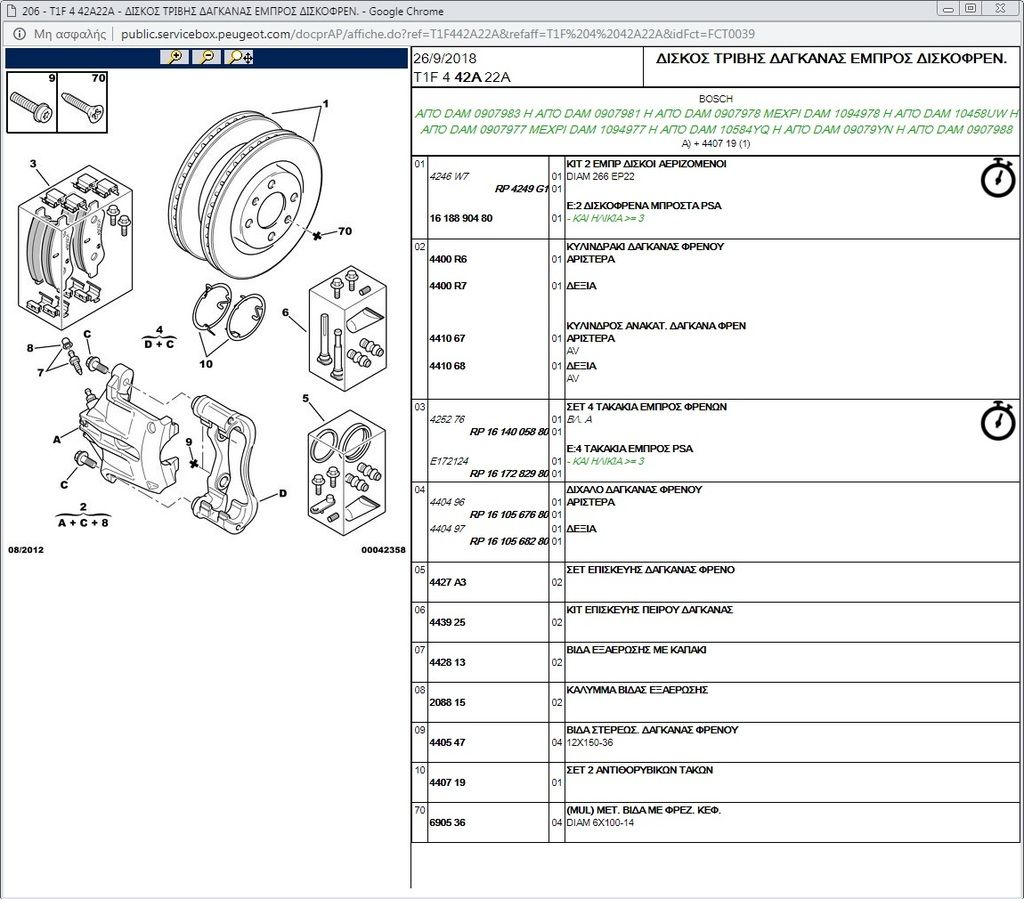Click callout 3 on brake pads box

click(33, 163)
